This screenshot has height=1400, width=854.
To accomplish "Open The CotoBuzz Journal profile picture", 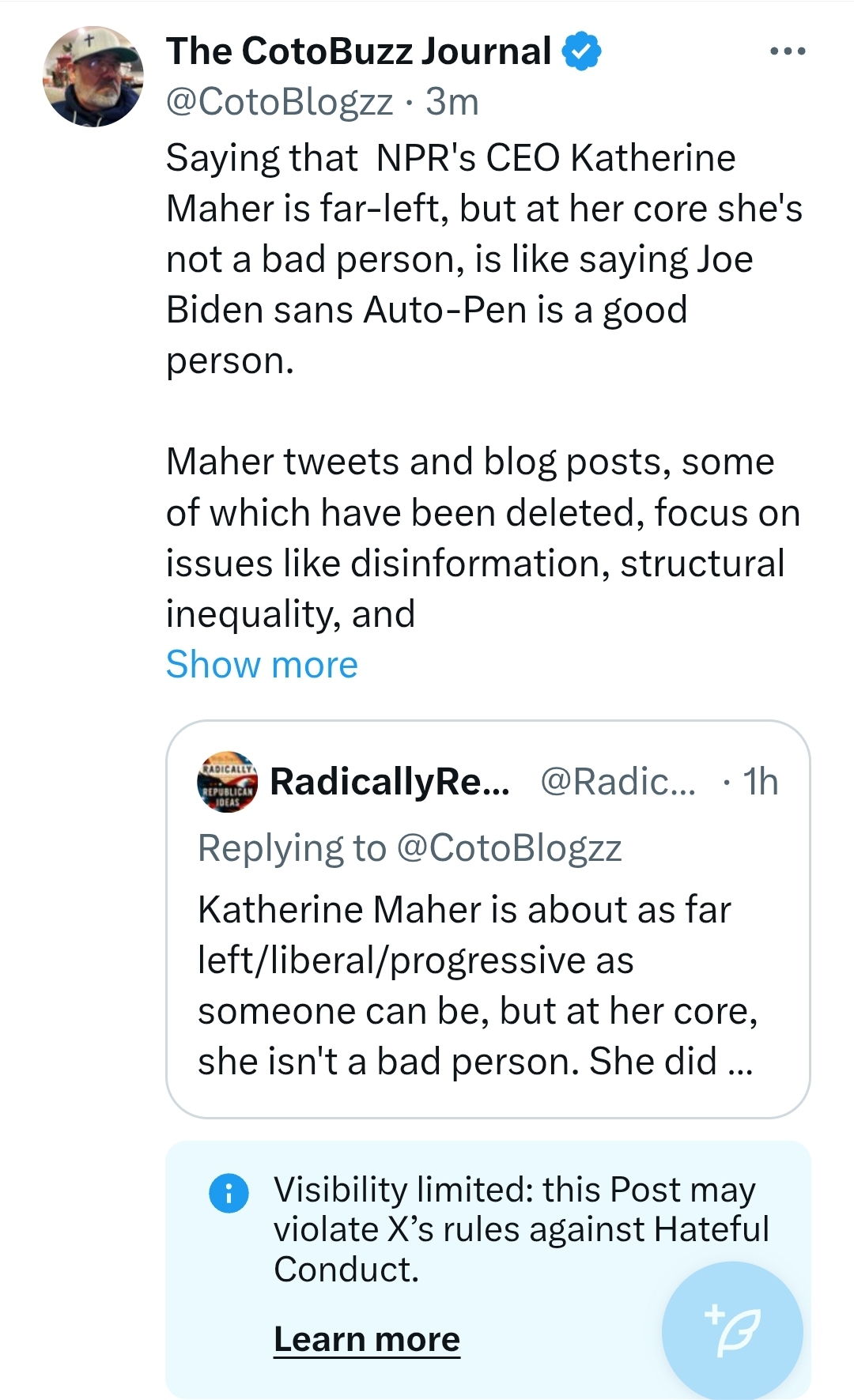I will point(93,77).
